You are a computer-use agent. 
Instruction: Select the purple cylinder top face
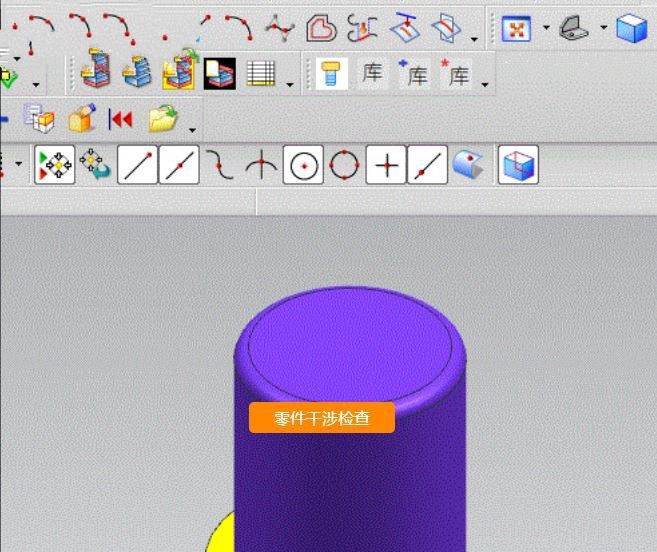pyautogui.click(x=350, y=344)
